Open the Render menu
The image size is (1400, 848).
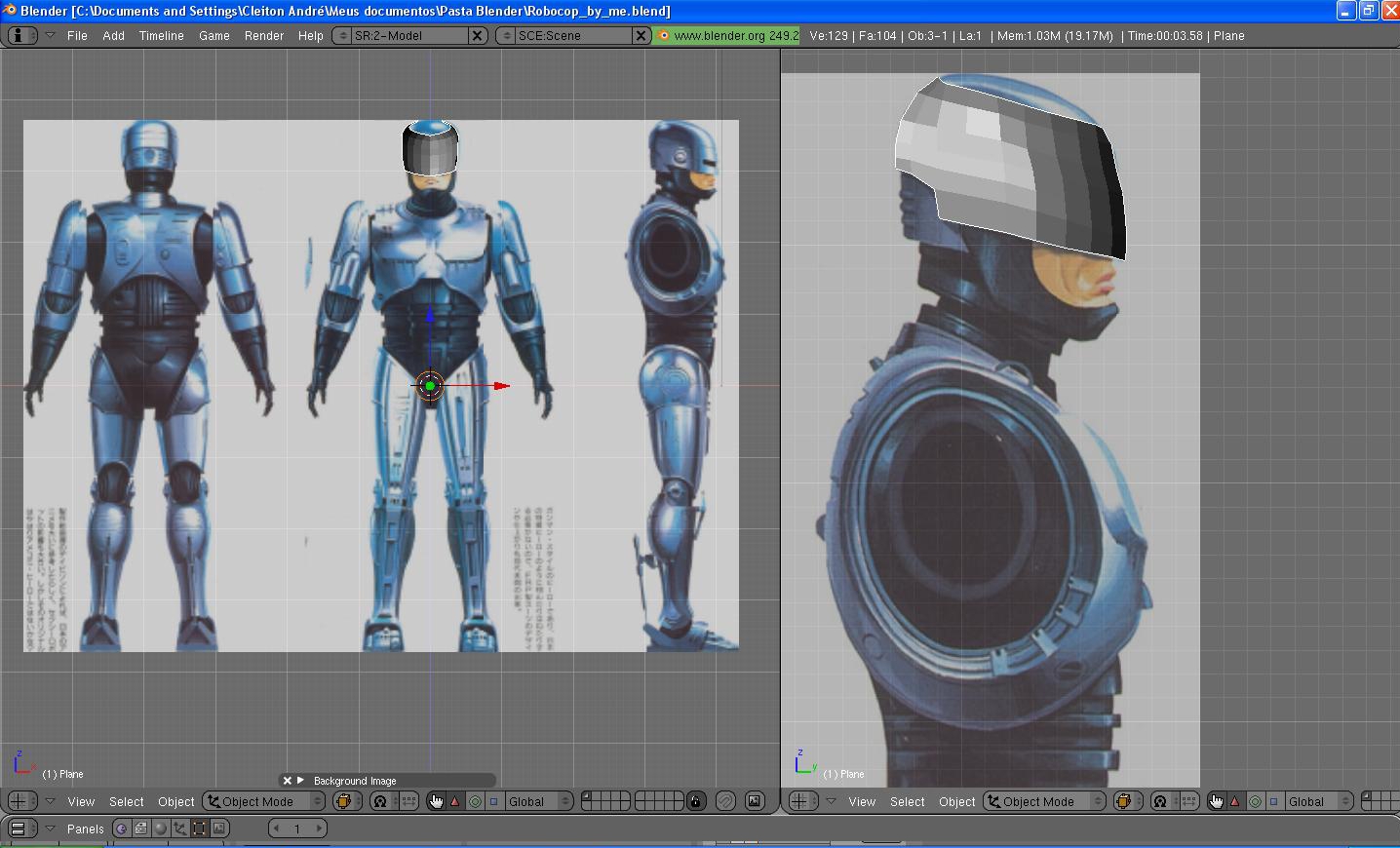coord(264,35)
